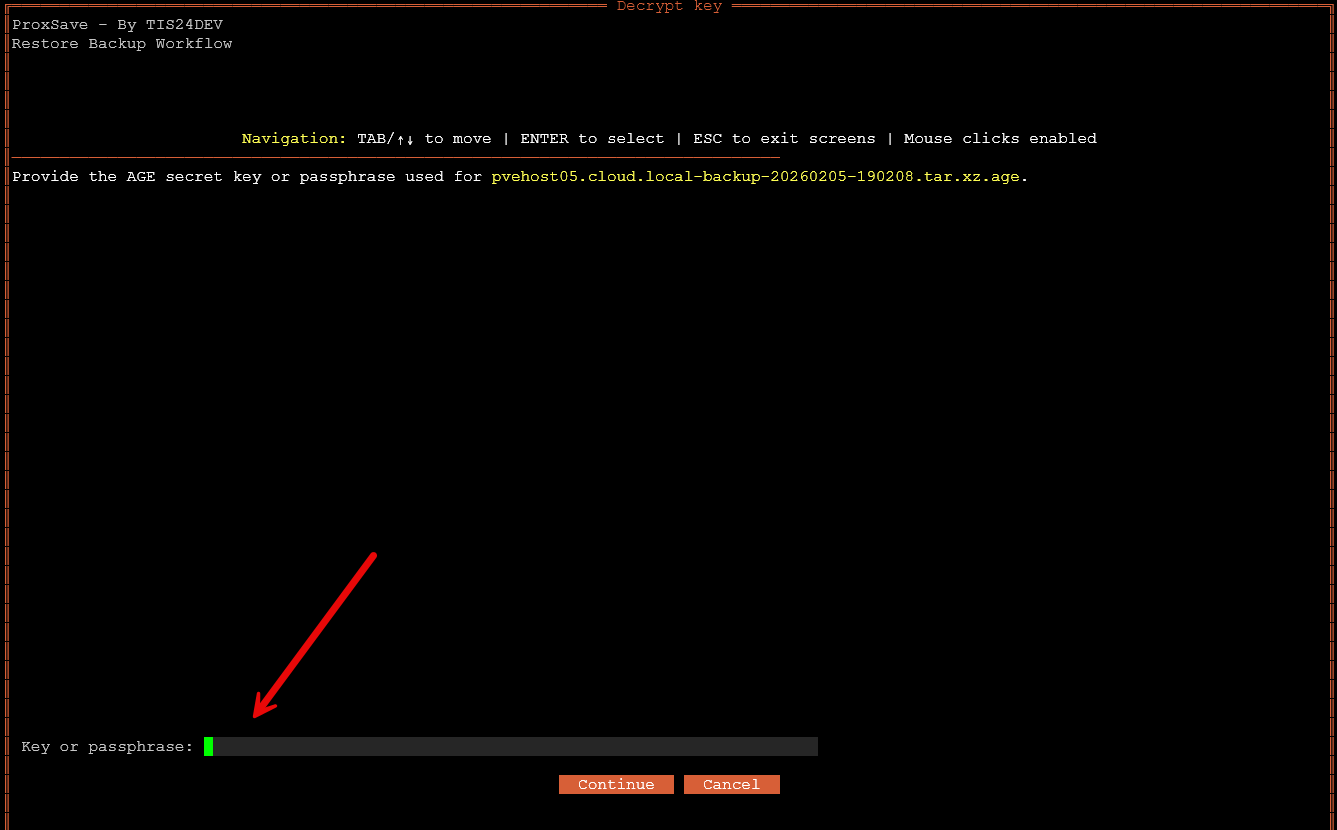
Task: Click the right end of the passphrase field
Action: pos(810,746)
